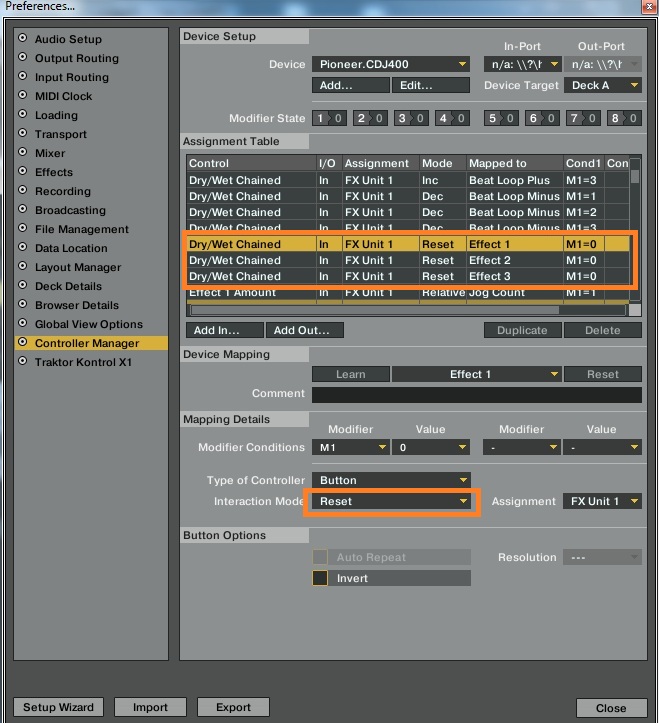
Task: Select the Beat Loop Minus M1=1 row
Action: pyautogui.click(x=408, y=196)
